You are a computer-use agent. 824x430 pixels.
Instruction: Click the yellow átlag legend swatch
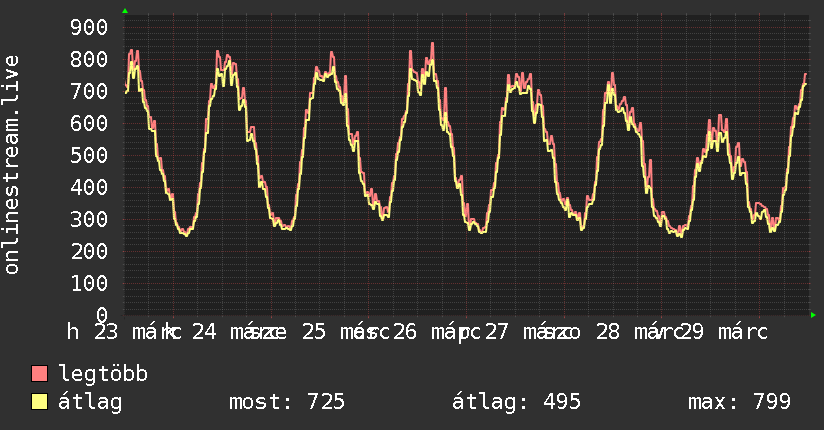tap(40, 402)
